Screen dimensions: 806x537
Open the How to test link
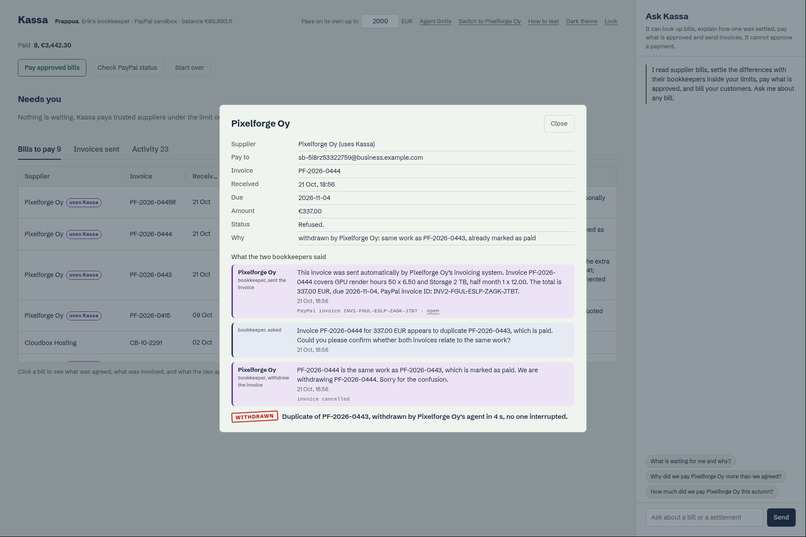coord(543,21)
